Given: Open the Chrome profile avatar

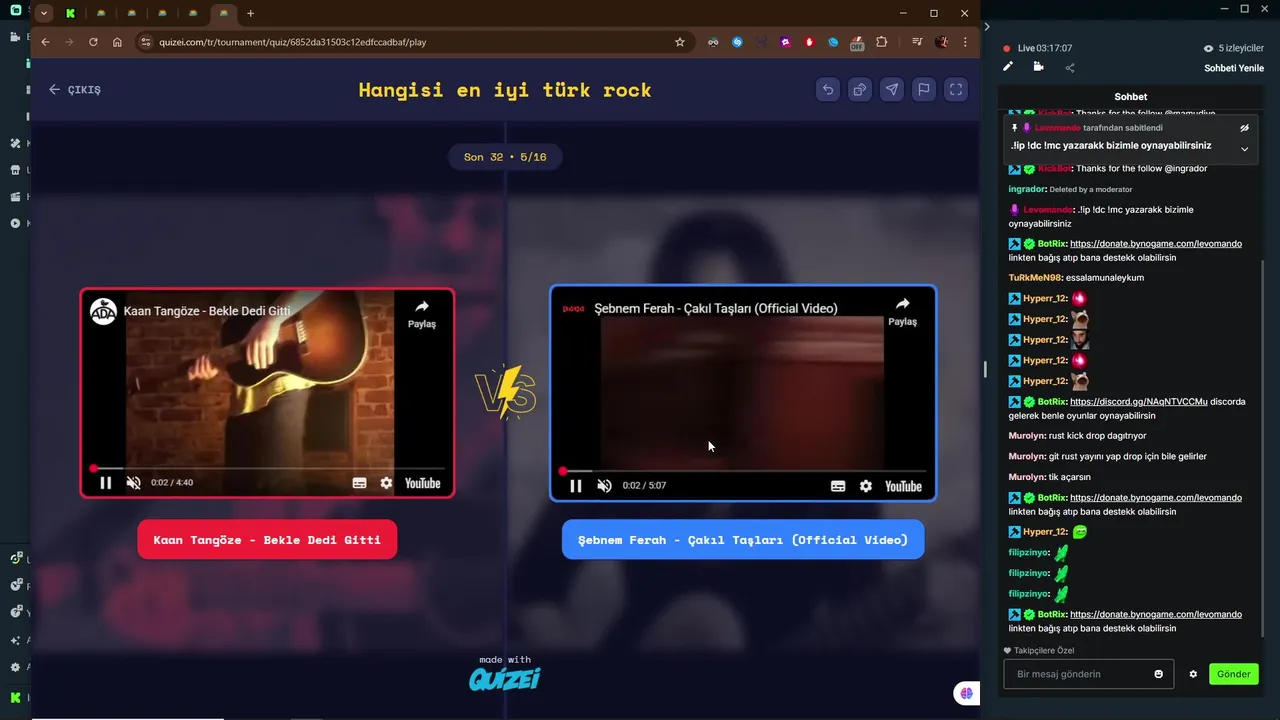Looking at the screenshot, I should [941, 42].
